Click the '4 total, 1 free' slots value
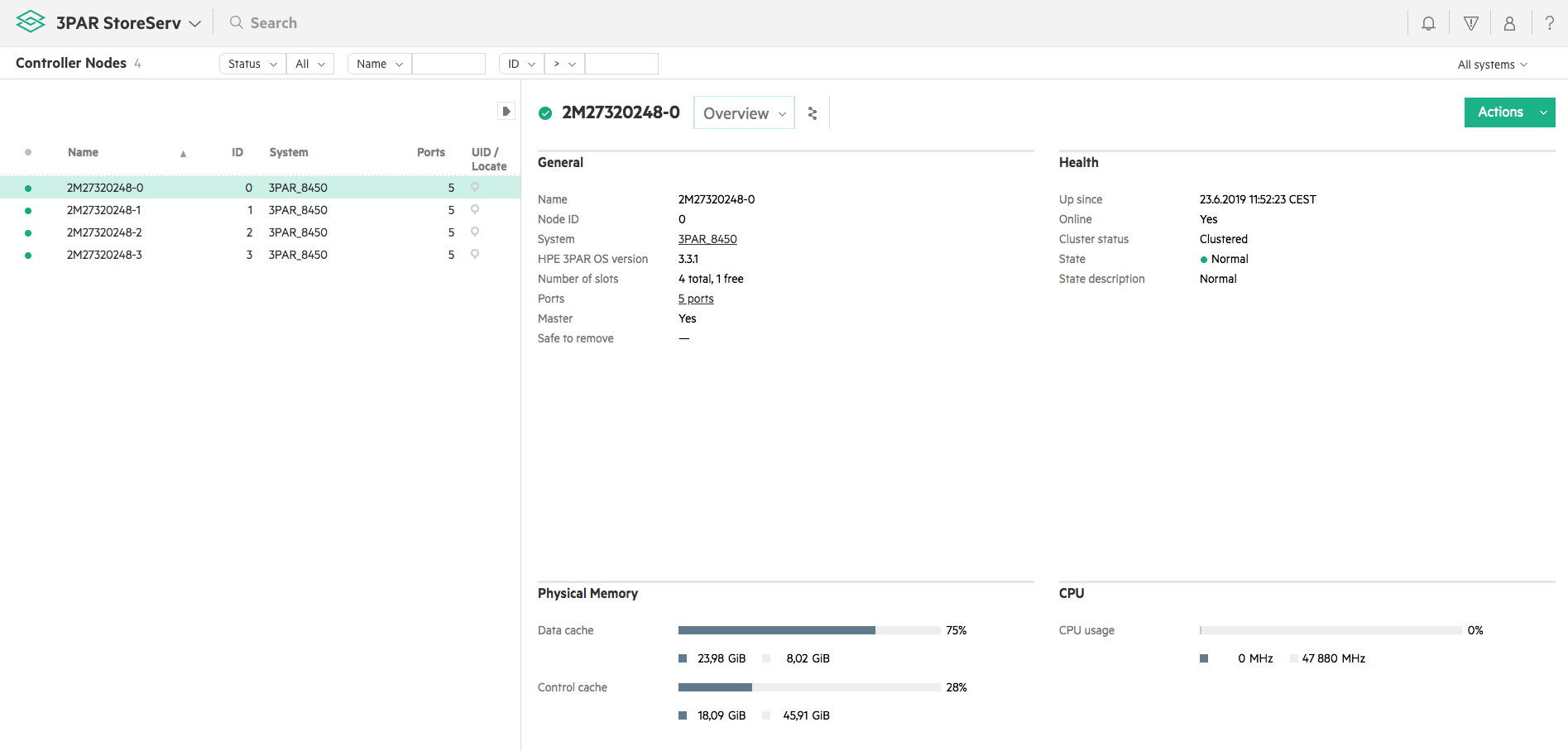The width and height of the screenshot is (1568, 751). click(711, 279)
